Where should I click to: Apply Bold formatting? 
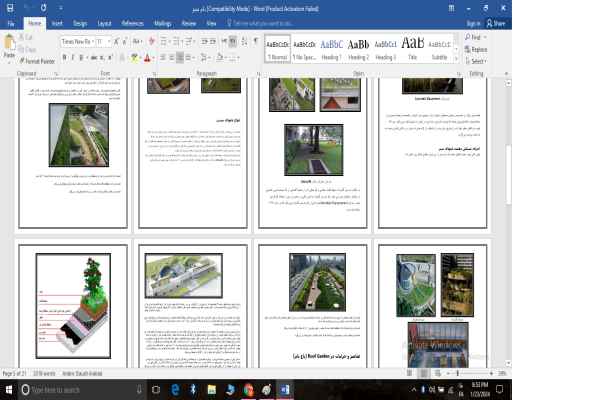click(x=64, y=57)
